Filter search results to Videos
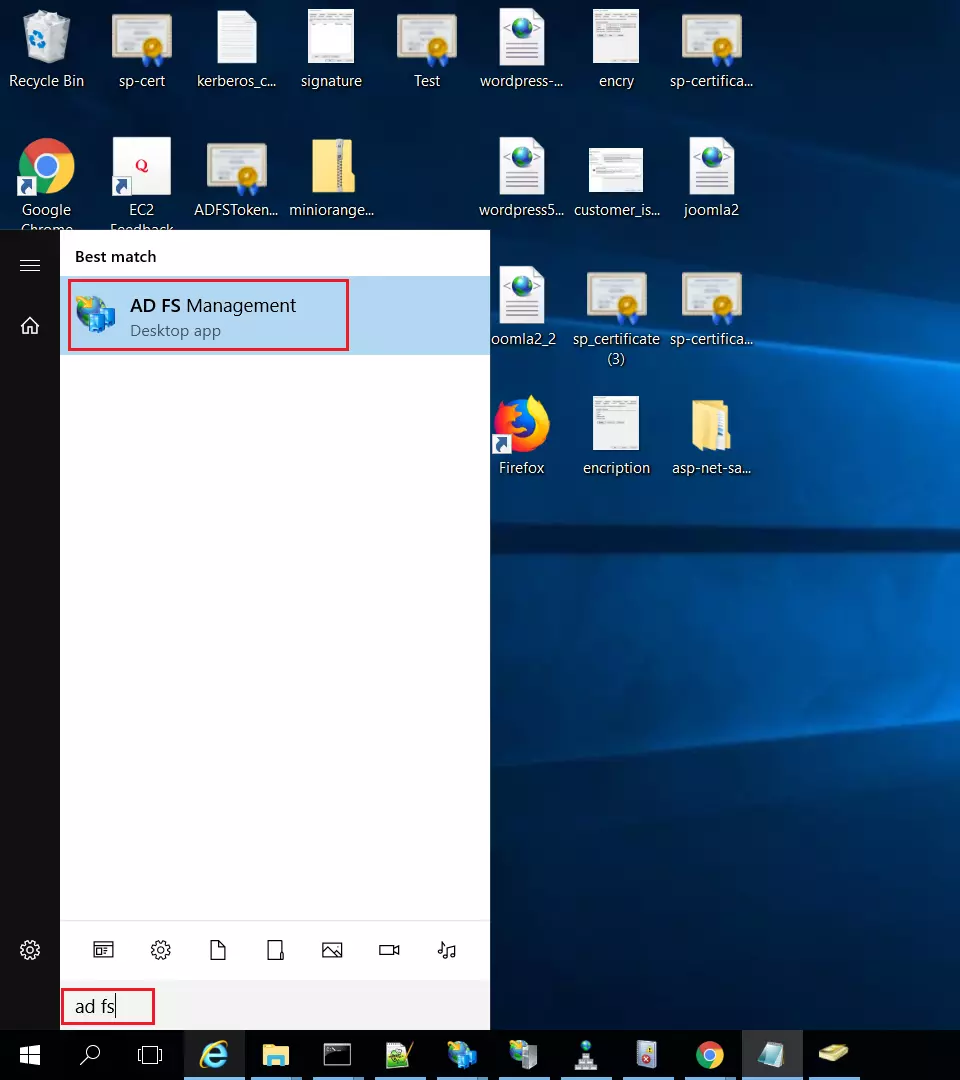960x1080 pixels. 389,950
